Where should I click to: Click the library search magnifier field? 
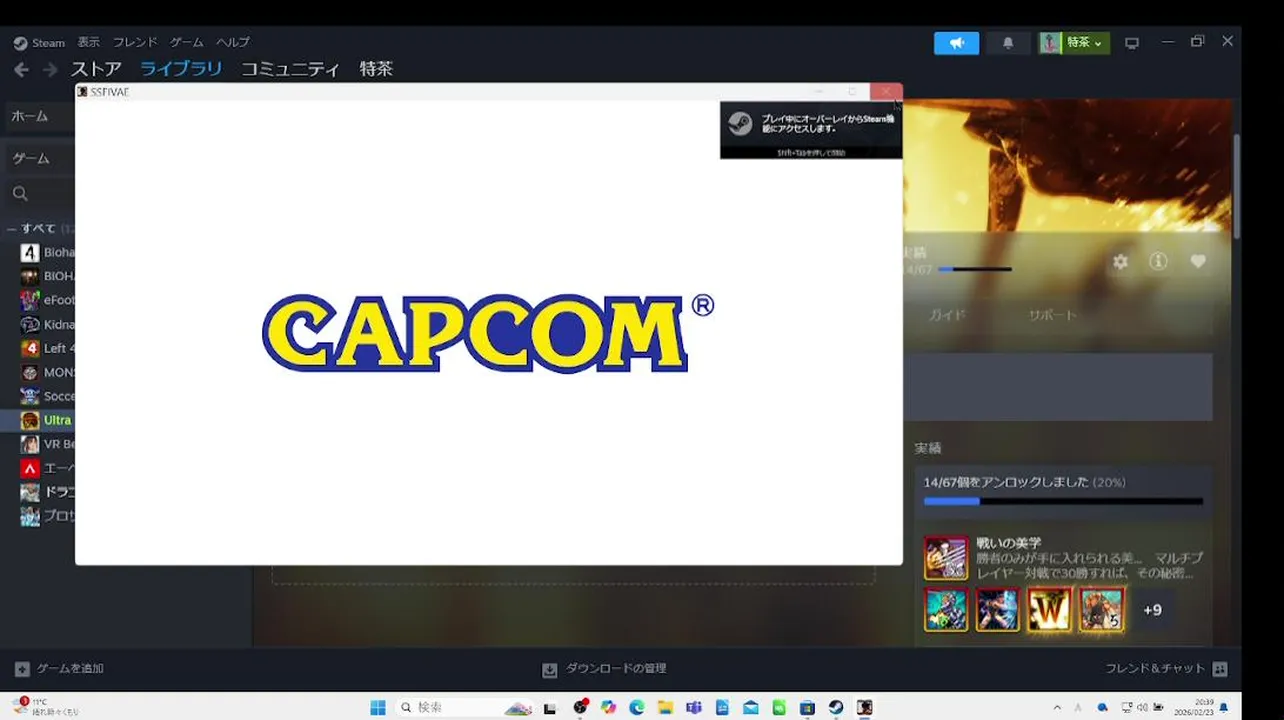pyautogui.click(x=40, y=194)
